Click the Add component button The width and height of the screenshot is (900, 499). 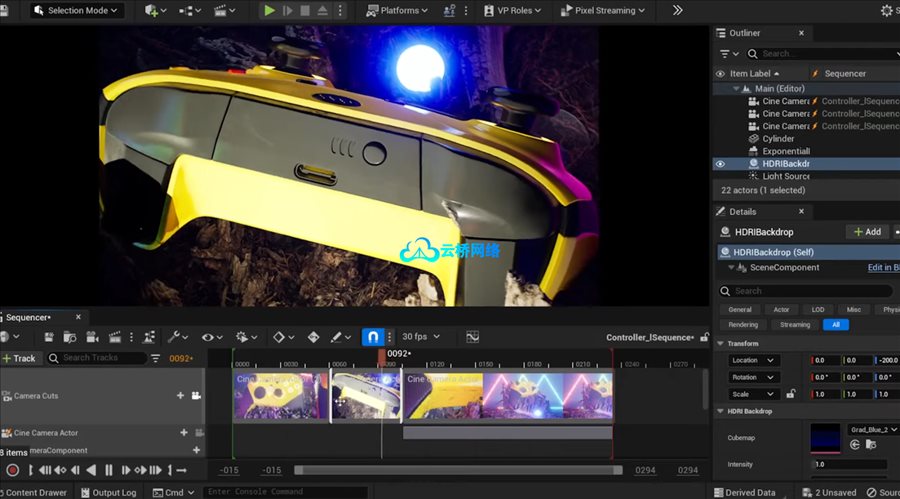(x=866, y=232)
